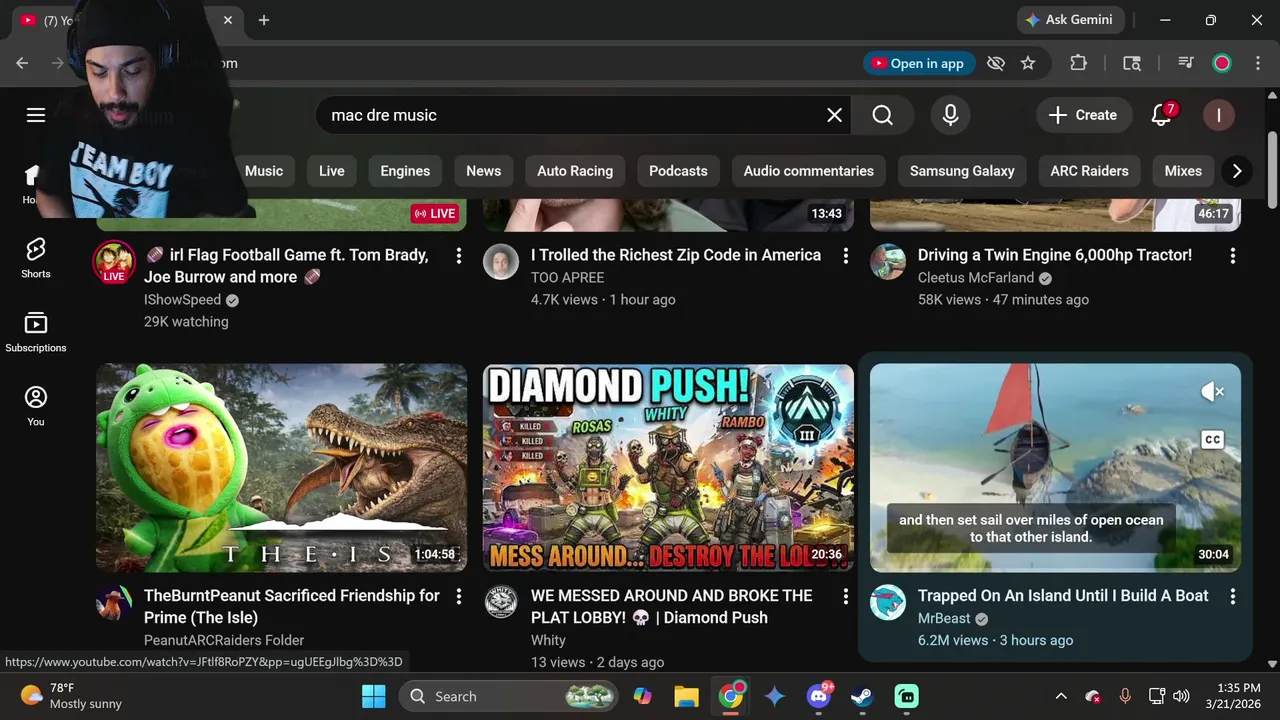Viewport: 1280px width, 720px height.
Task: Open 'Trapped On An Island' video title
Action: click(1063, 595)
